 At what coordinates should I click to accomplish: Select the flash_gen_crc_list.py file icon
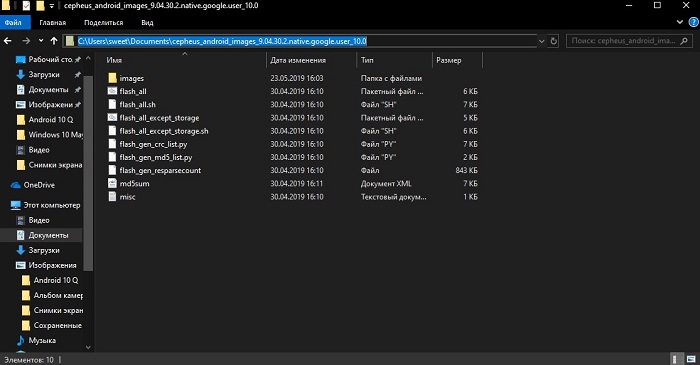pos(112,144)
